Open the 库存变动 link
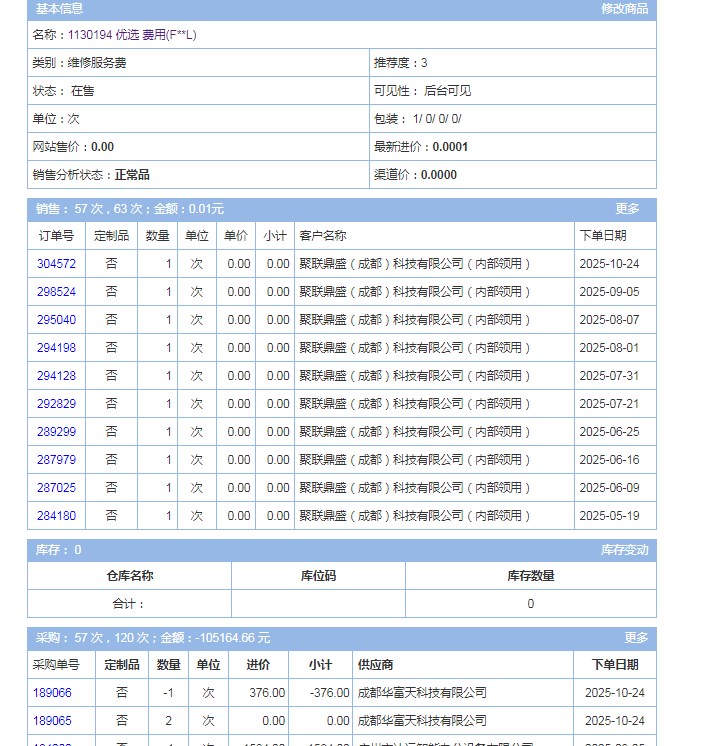 point(624,550)
